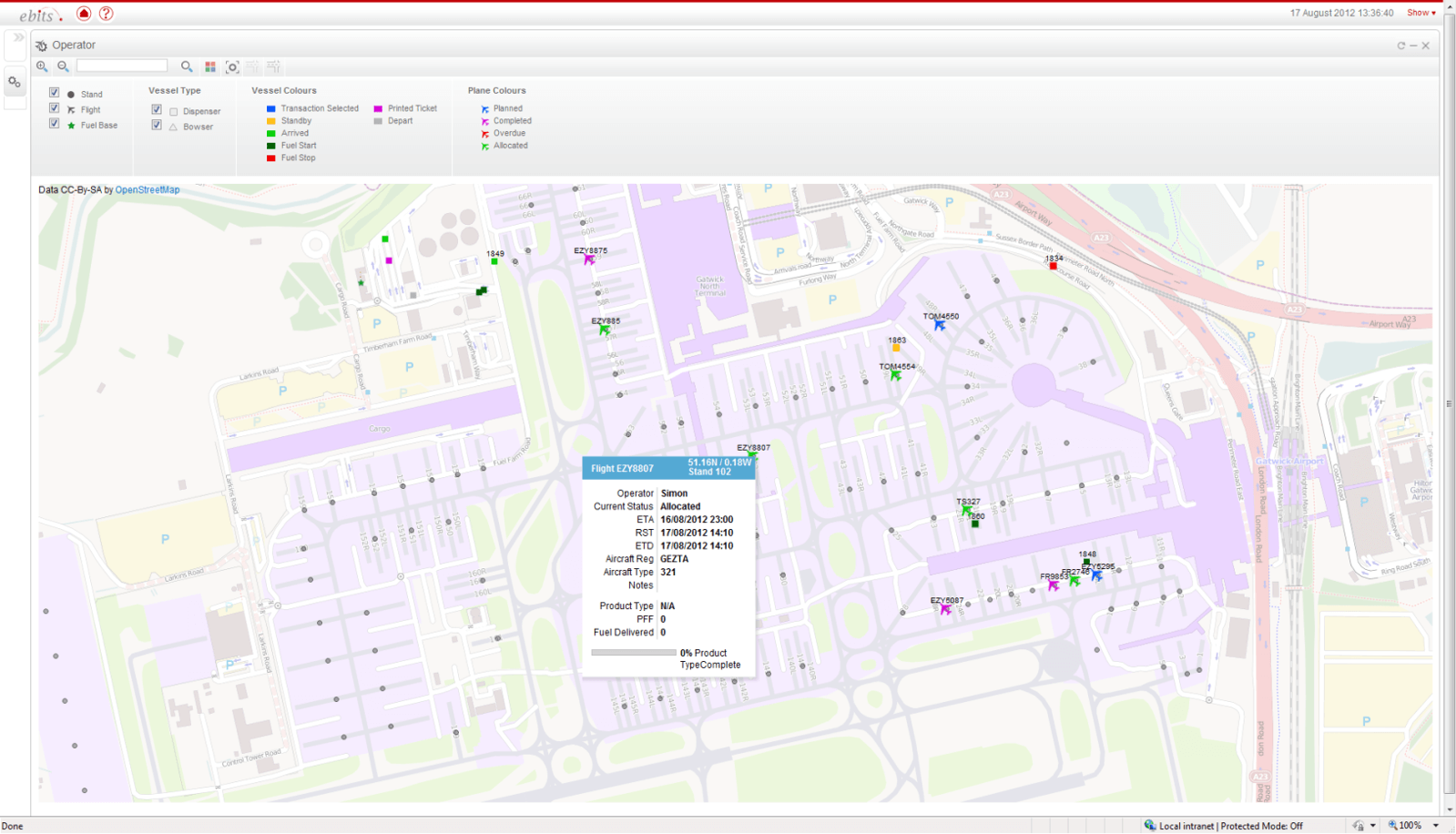The image size is (1456, 834).
Task: Click the red vessel 1834 marker
Action: (x=1054, y=266)
